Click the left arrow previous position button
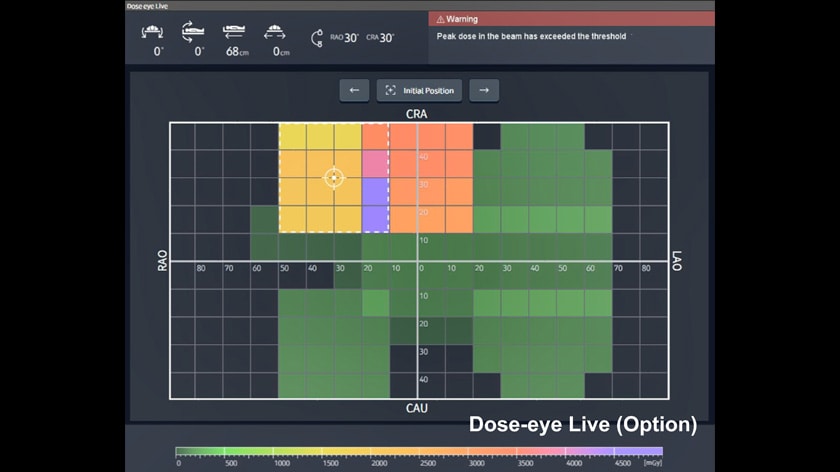The width and height of the screenshot is (840, 472). pos(354,90)
